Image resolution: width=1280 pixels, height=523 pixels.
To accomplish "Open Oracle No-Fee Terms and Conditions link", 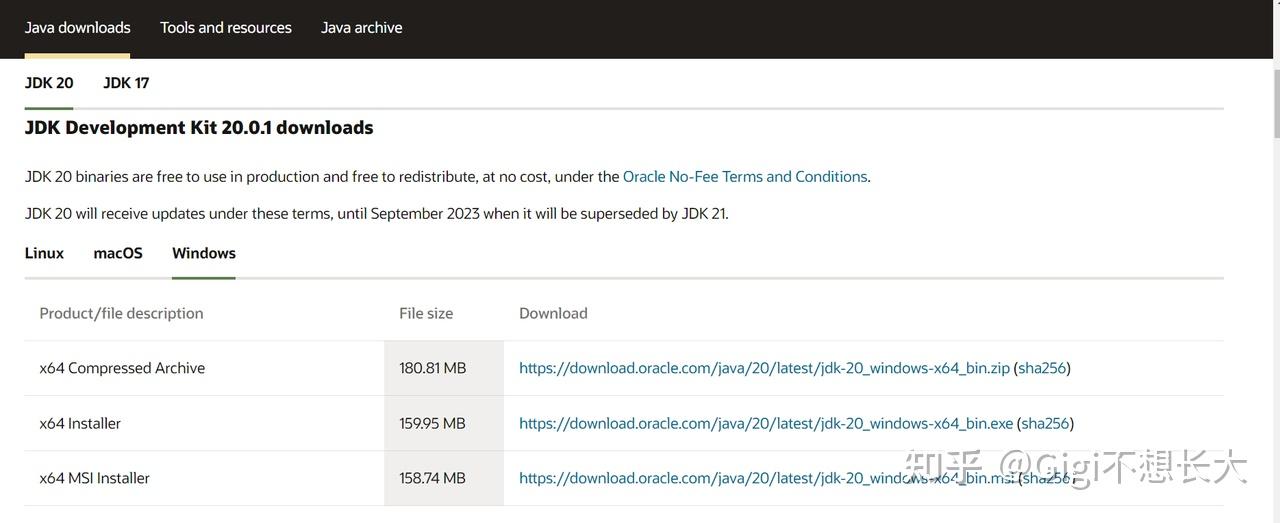I will [x=745, y=177].
